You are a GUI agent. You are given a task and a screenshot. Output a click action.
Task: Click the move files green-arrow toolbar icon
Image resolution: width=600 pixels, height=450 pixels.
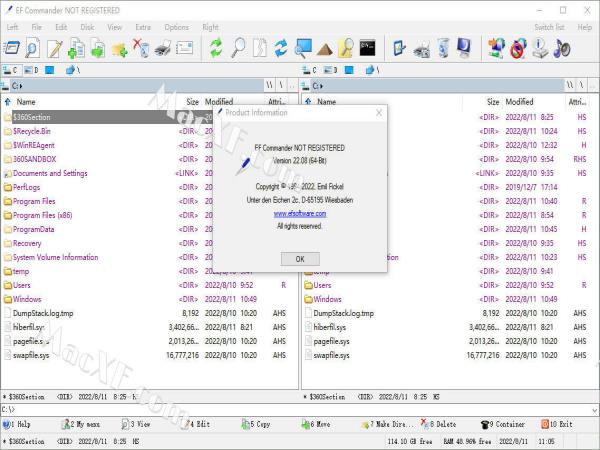98,49
